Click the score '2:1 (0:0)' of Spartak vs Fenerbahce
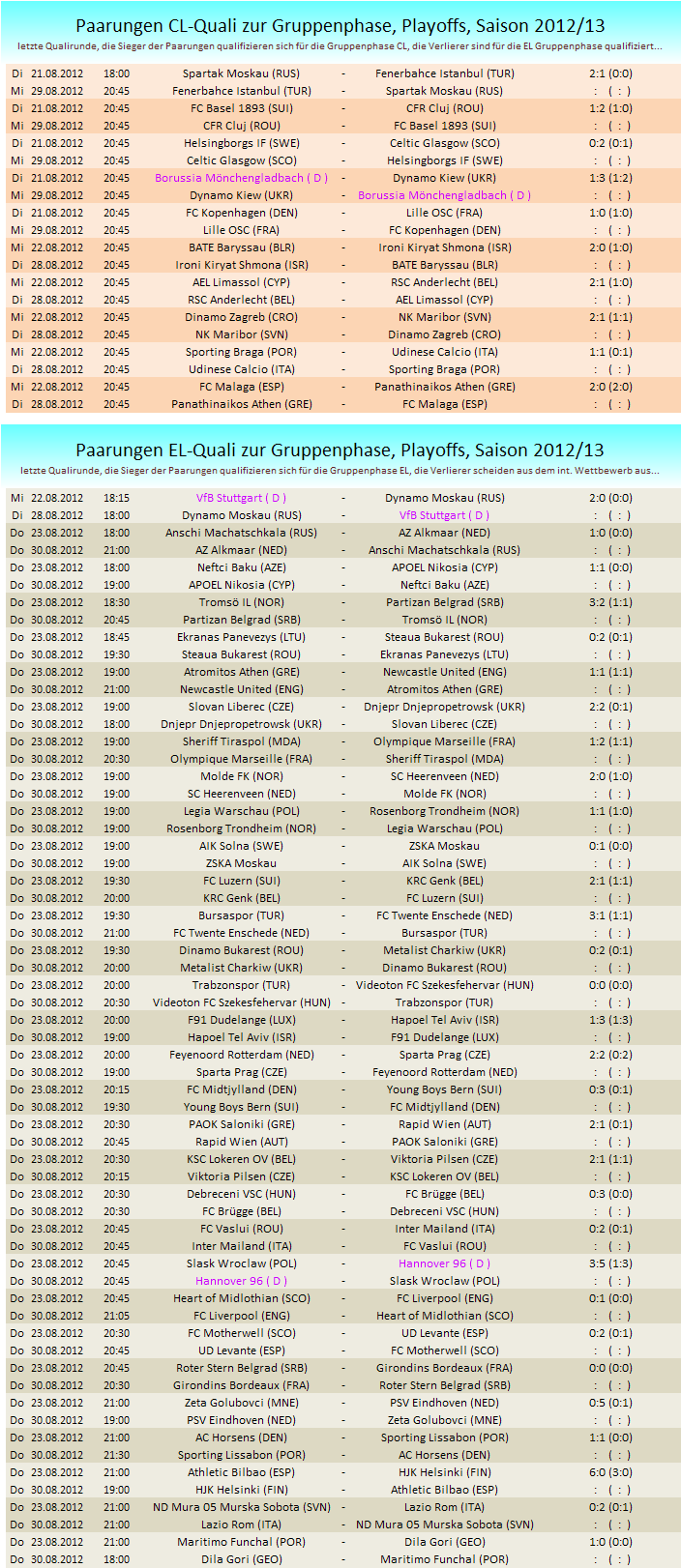Screen dimensions: 681x1568 [611, 73]
